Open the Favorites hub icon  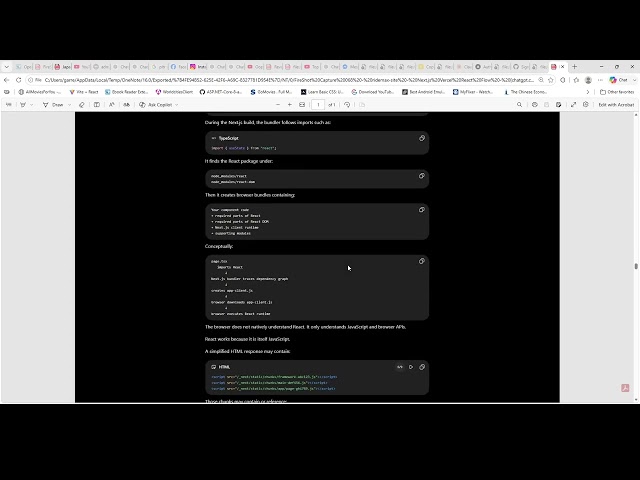pyautogui.click(x=576, y=80)
